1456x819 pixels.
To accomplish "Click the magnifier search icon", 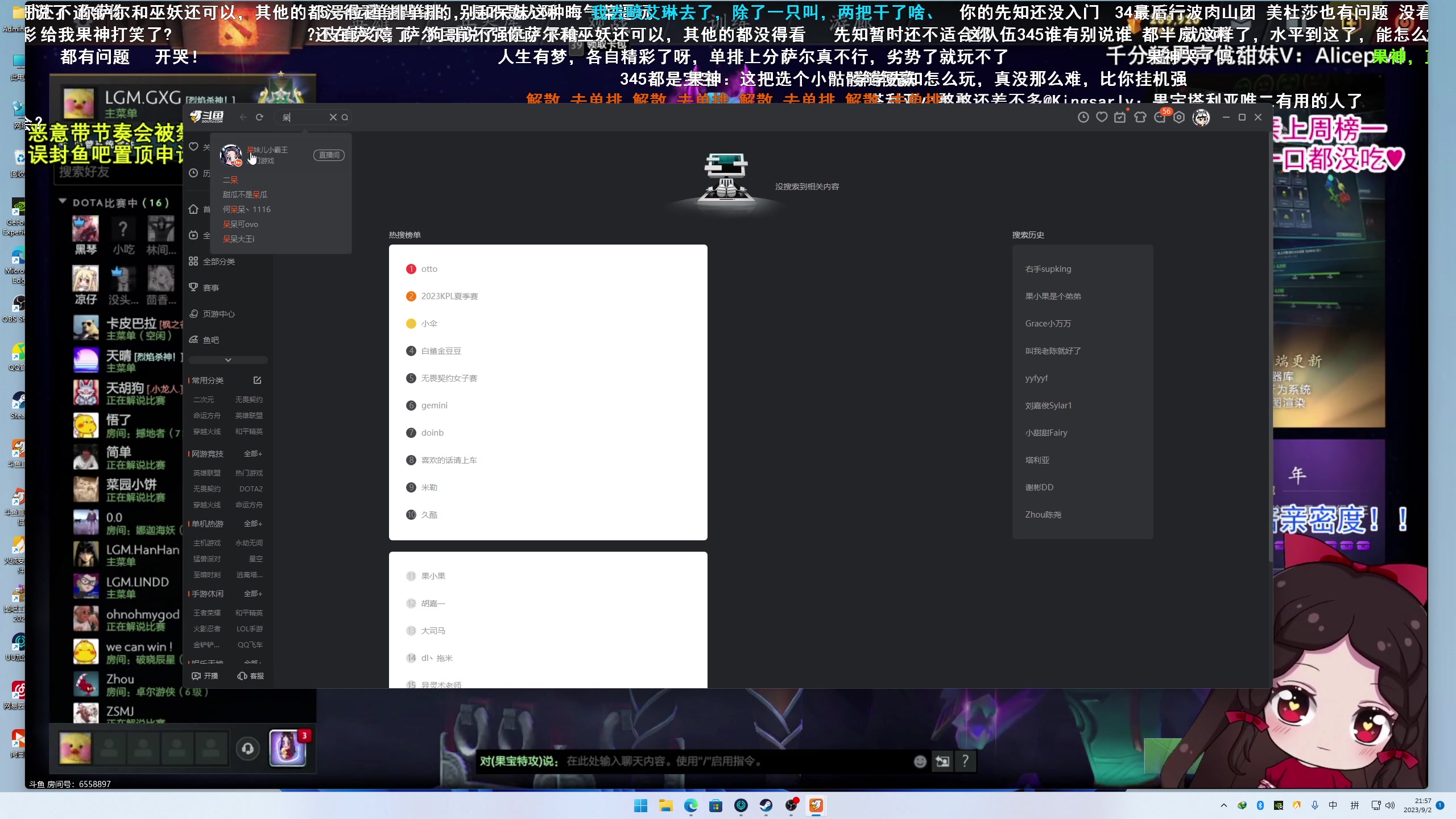I will pos(345,117).
